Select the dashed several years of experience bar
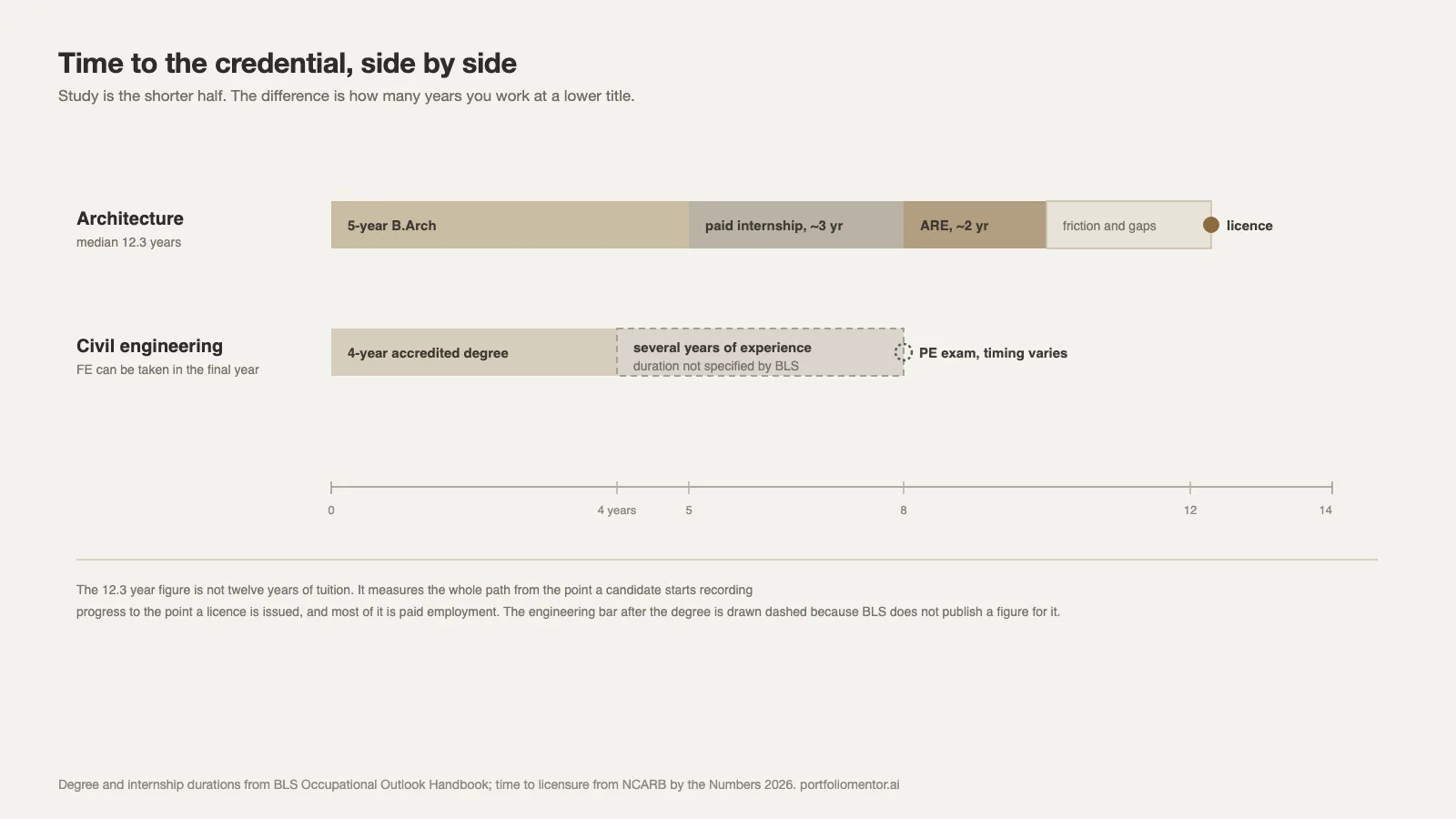Image resolution: width=1456 pixels, height=819 pixels. click(760, 352)
